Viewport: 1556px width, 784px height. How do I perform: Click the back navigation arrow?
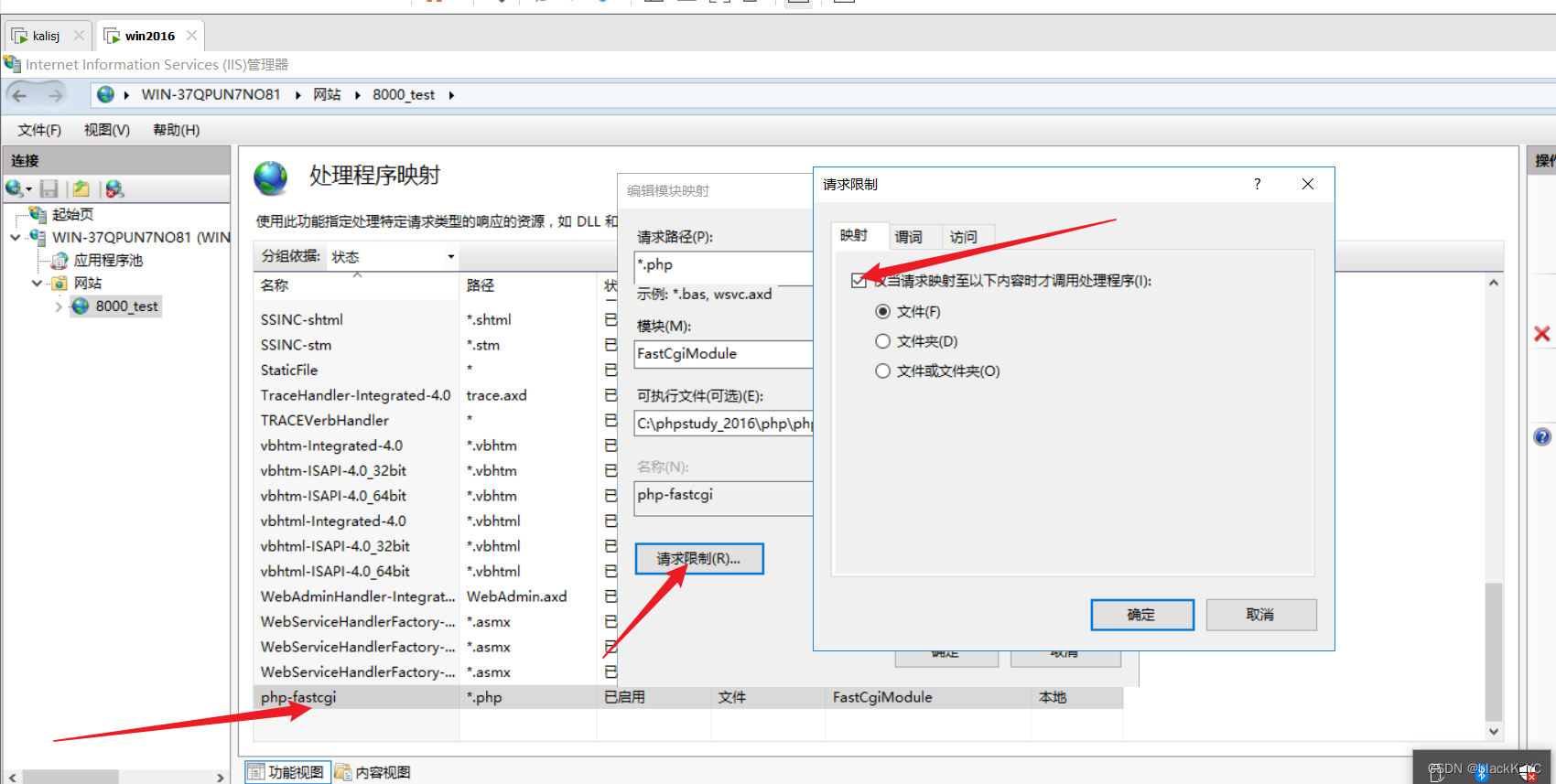point(20,95)
